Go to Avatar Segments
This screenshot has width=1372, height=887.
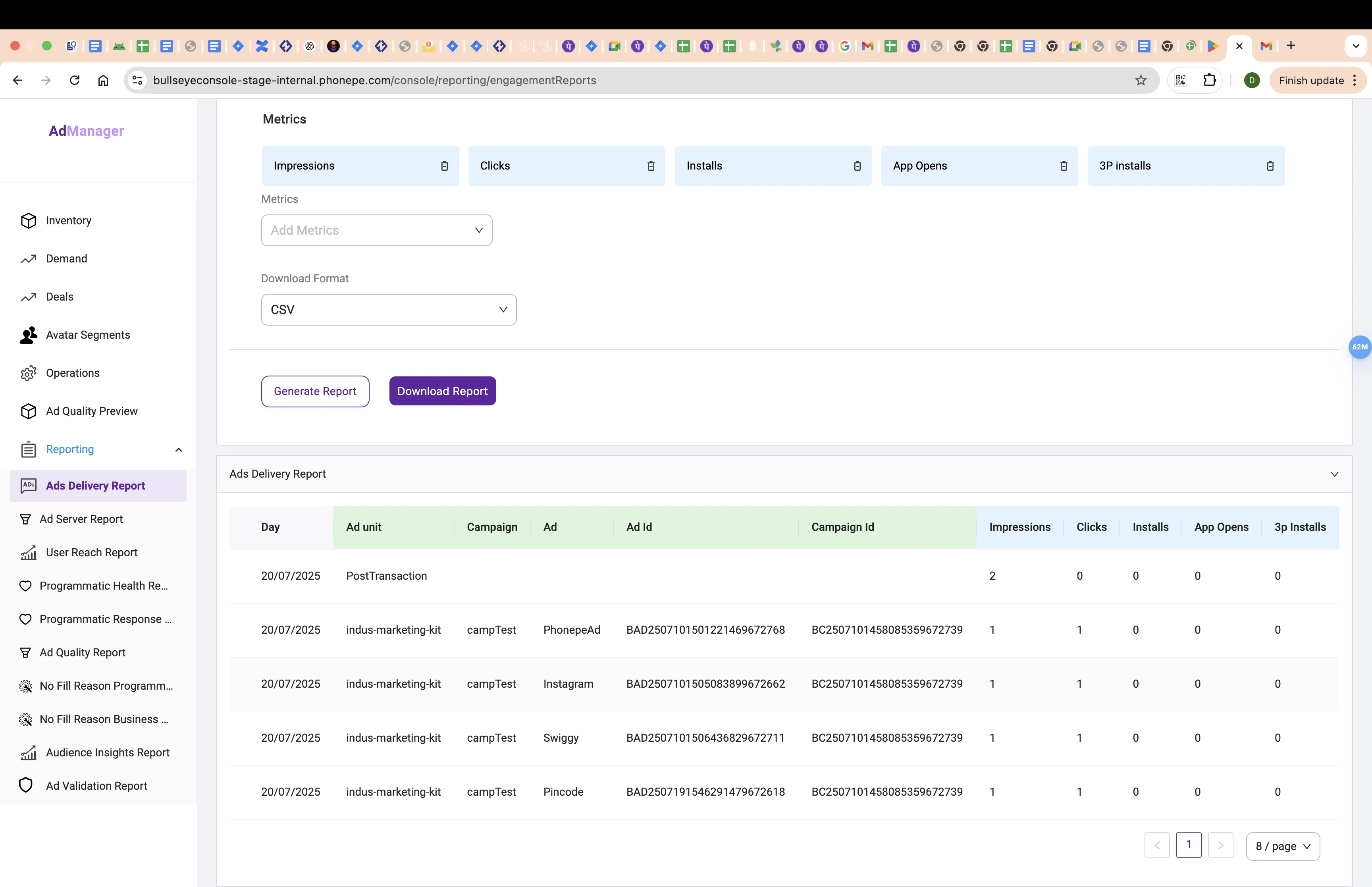coord(87,335)
